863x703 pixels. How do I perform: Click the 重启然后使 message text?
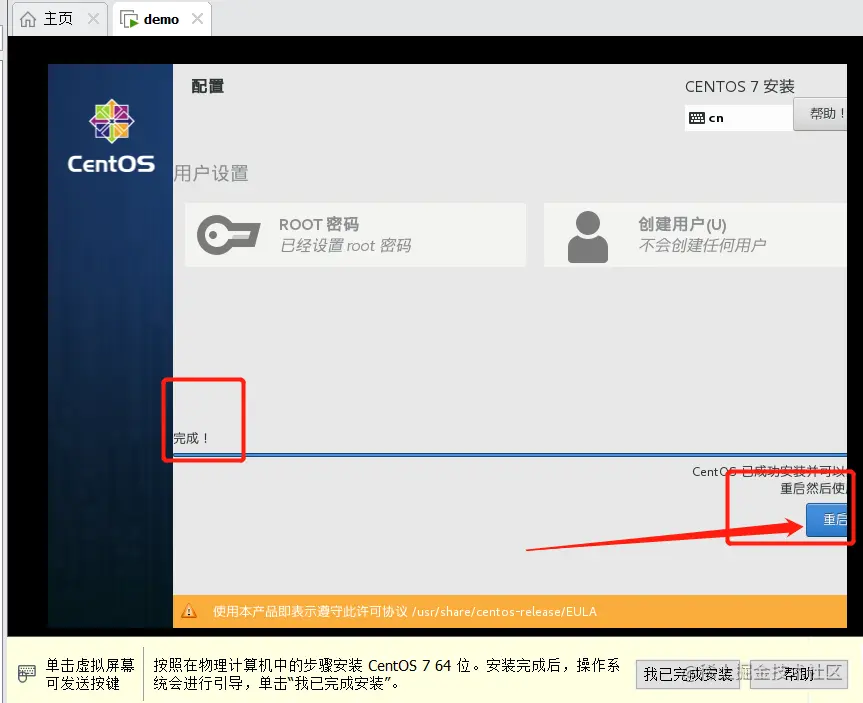(x=813, y=488)
